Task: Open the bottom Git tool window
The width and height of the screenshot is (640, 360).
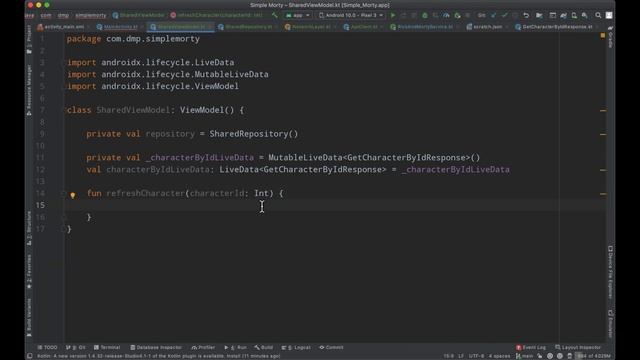Action: pyautogui.click(x=76, y=347)
